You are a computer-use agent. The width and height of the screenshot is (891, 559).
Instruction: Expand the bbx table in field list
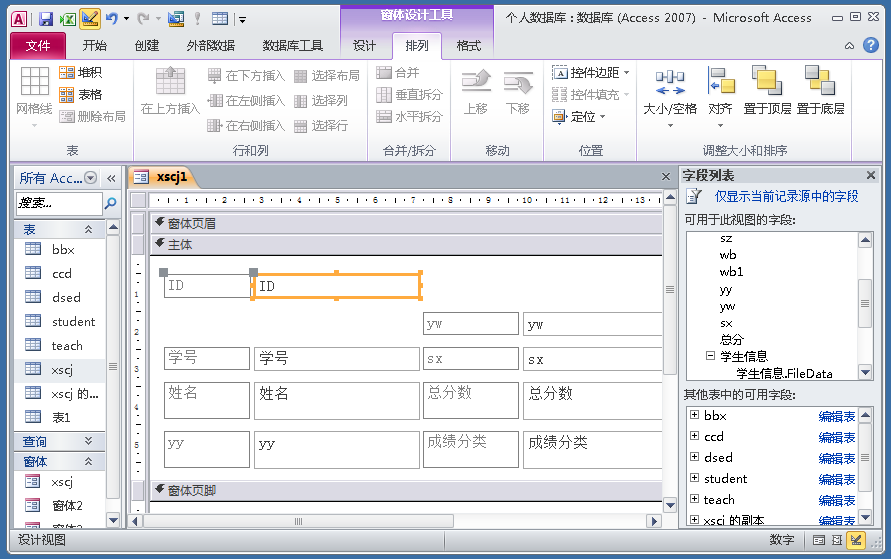point(694,415)
